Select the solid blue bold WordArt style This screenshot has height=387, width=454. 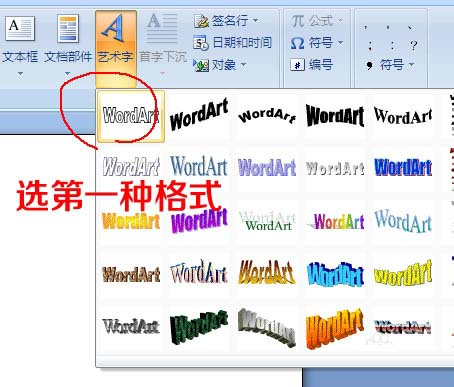[x=403, y=167]
